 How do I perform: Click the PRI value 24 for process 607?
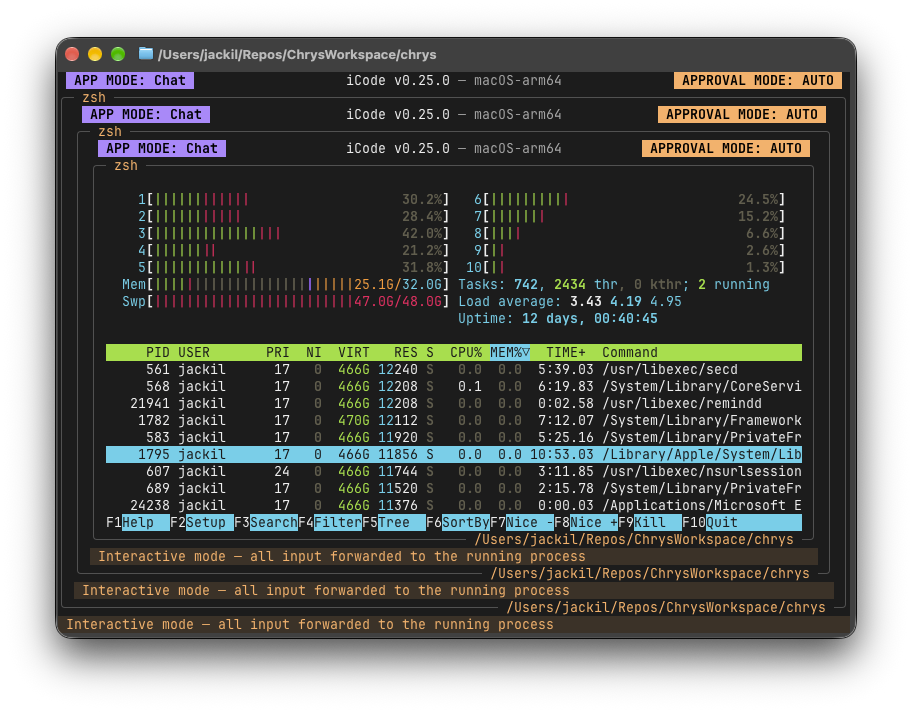[282, 471]
